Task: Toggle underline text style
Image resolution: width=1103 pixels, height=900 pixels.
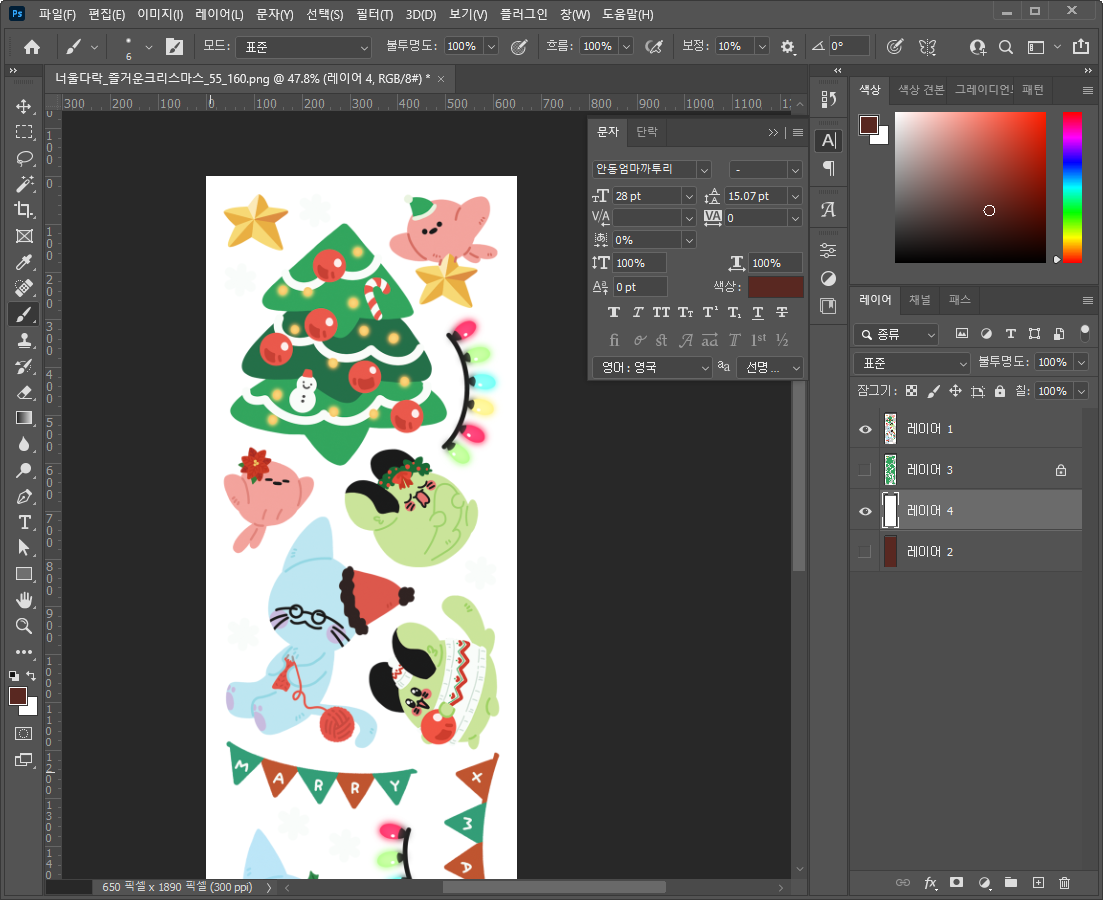Action: (758, 312)
